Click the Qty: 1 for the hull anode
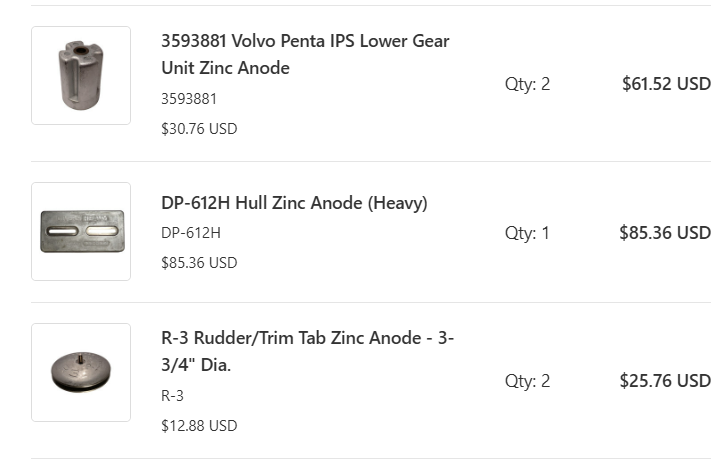The height and width of the screenshot is (467, 726). click(x=527, y=233)
